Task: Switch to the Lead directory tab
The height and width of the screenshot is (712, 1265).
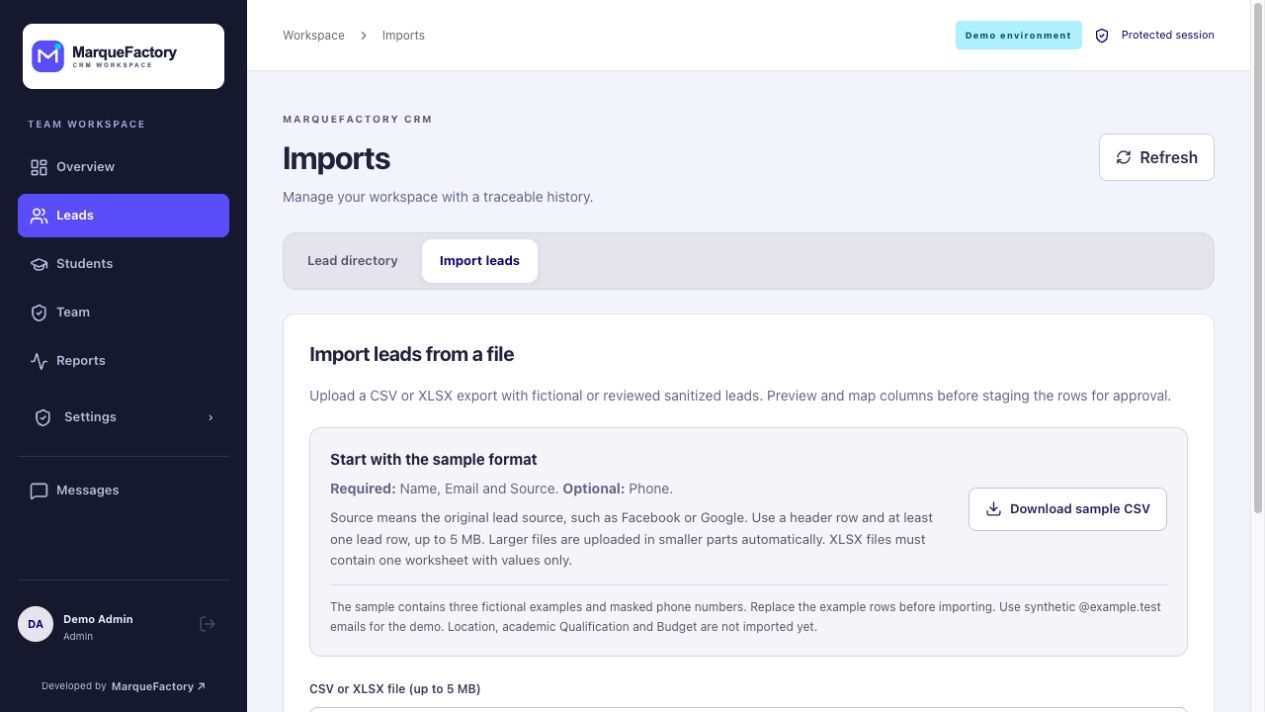Action: click(352, 261)
